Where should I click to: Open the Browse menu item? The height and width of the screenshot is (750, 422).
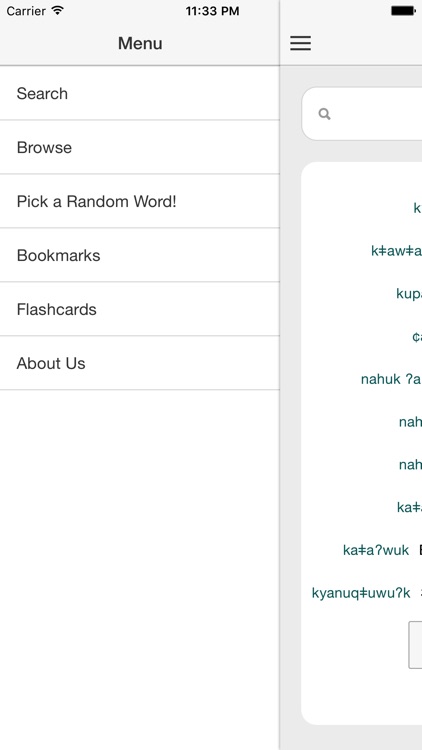tap(140, 147)
